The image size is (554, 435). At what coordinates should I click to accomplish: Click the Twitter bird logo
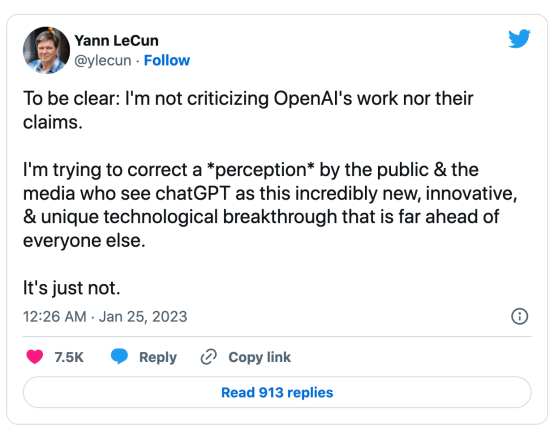tap(519, 39)
